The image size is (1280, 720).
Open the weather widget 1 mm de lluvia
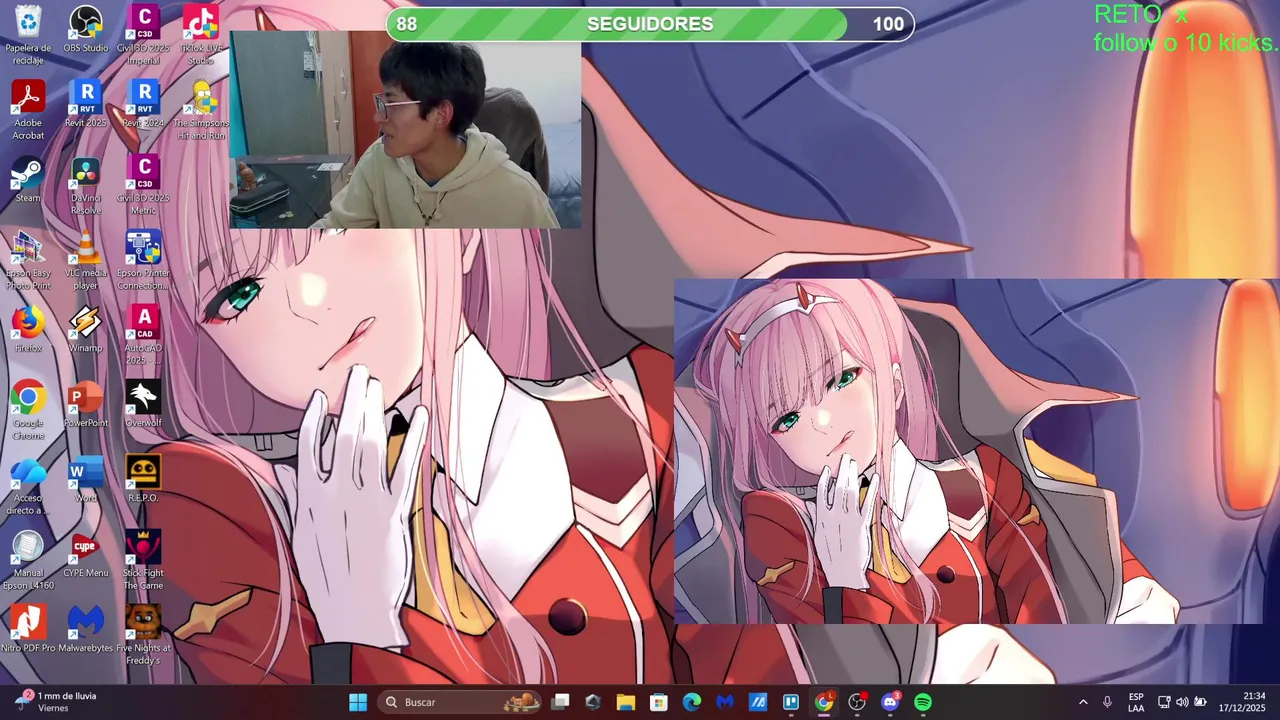click(x=58, y=702)
